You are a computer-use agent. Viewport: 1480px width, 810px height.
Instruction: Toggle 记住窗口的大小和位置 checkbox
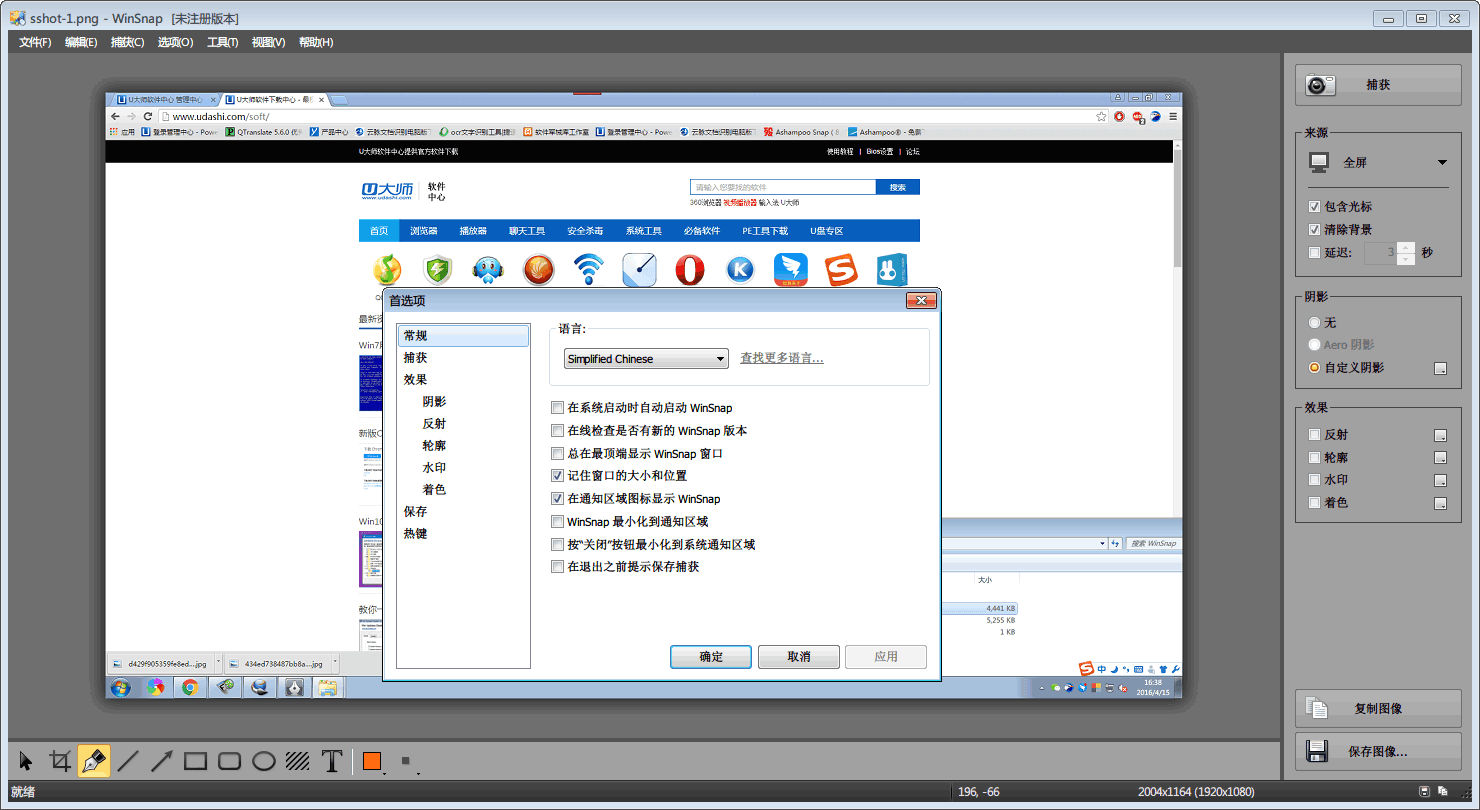[558, 476]
